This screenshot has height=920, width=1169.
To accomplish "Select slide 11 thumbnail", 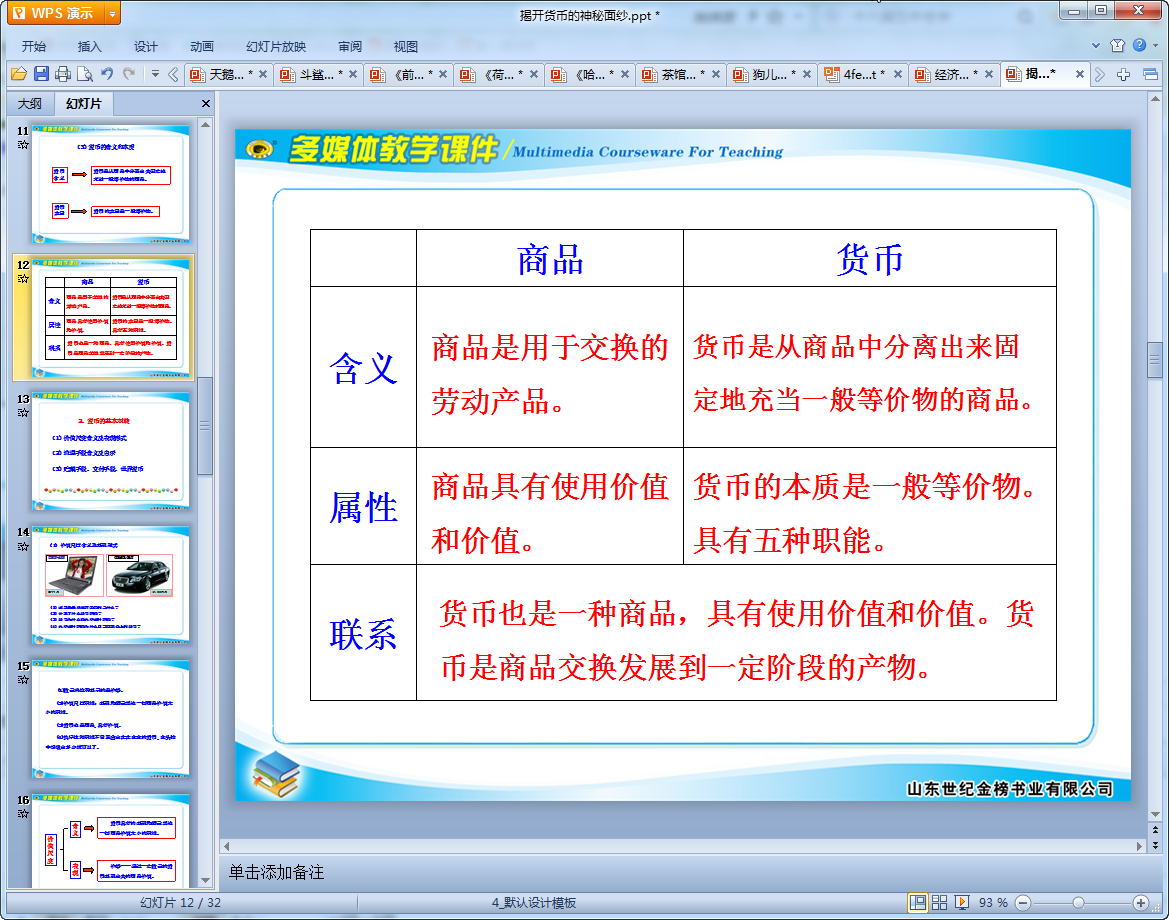I will click(x=110, y=184).
